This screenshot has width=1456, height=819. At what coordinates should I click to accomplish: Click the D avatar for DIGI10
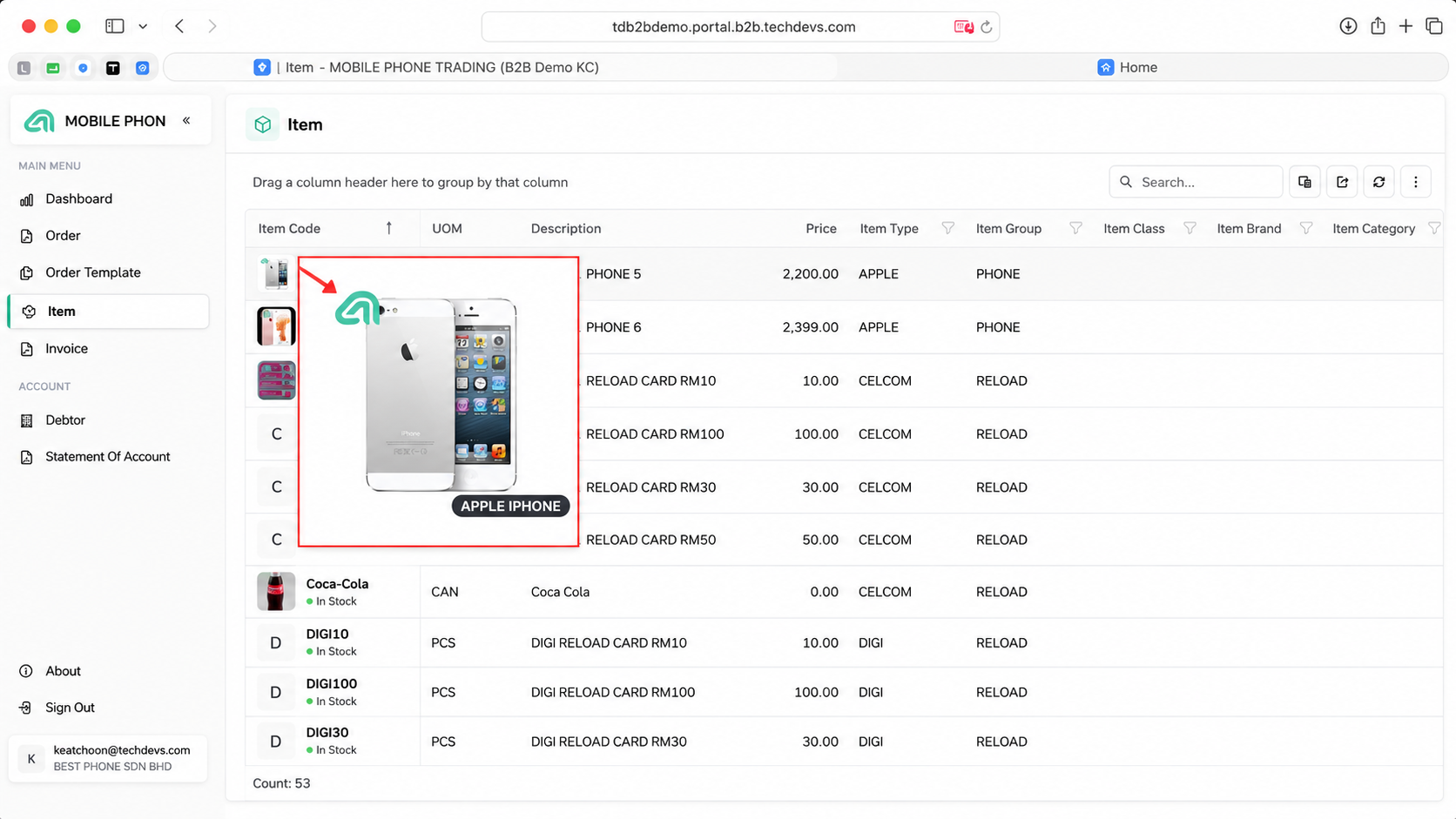click(x=276, y=643)
